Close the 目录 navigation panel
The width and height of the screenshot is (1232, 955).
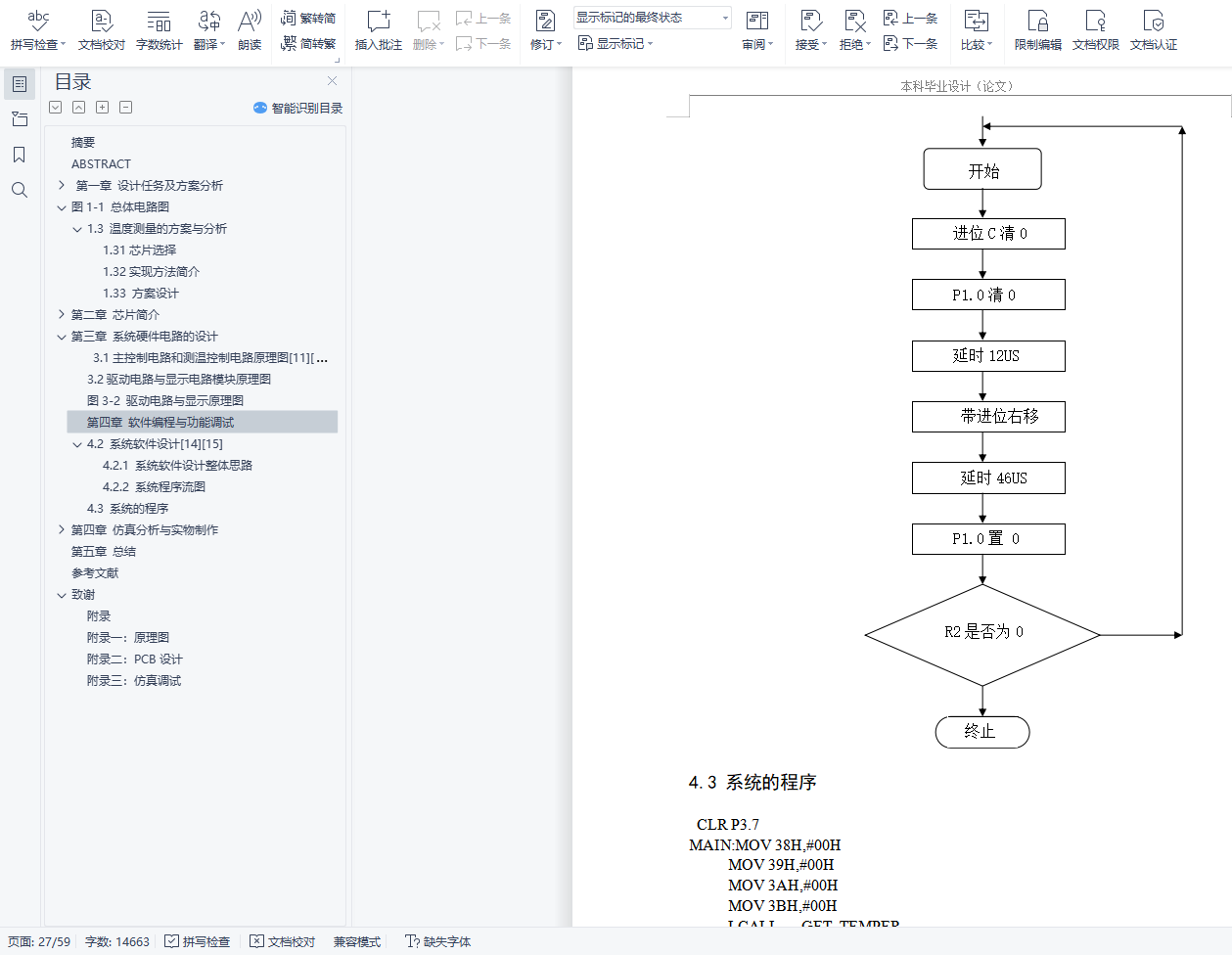(332, 81)
